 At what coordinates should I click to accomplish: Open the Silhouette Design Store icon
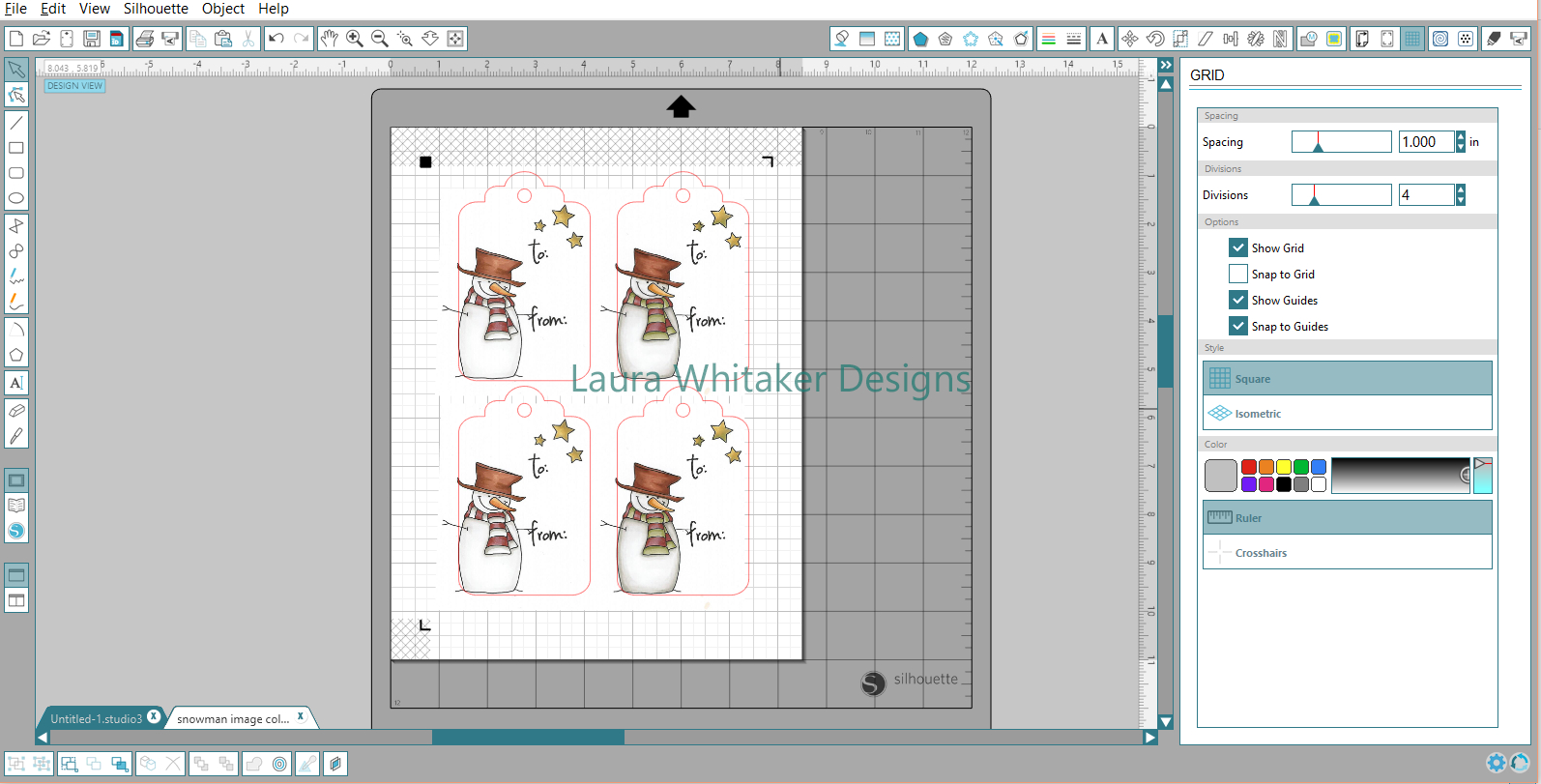[x=16, y=531]
